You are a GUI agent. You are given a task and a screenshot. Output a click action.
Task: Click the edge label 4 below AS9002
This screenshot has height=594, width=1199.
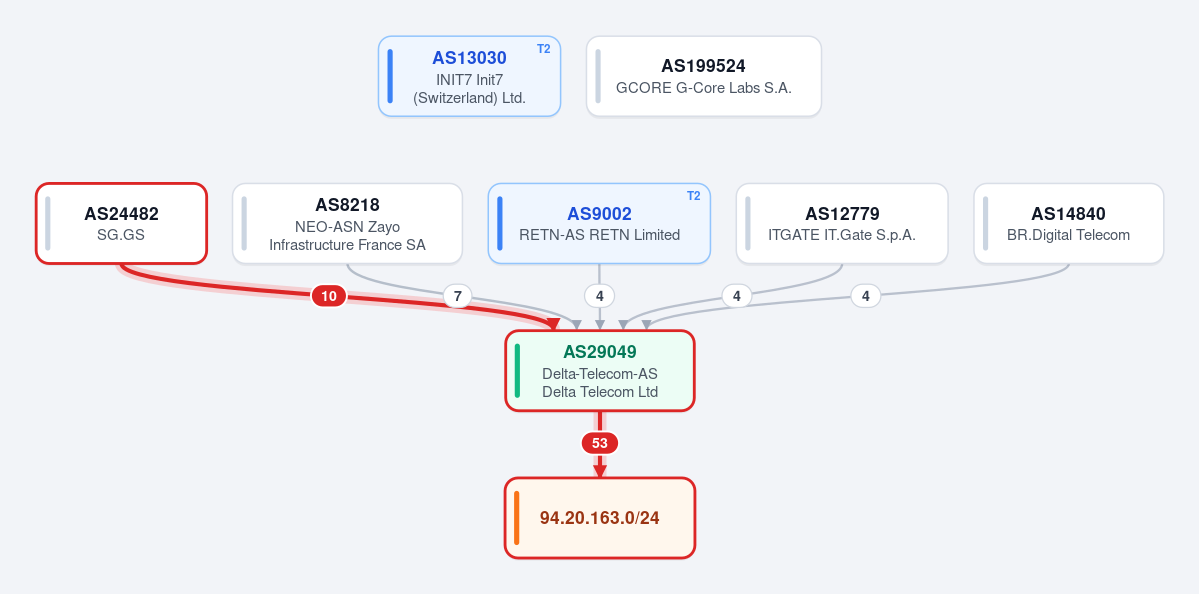600,295
